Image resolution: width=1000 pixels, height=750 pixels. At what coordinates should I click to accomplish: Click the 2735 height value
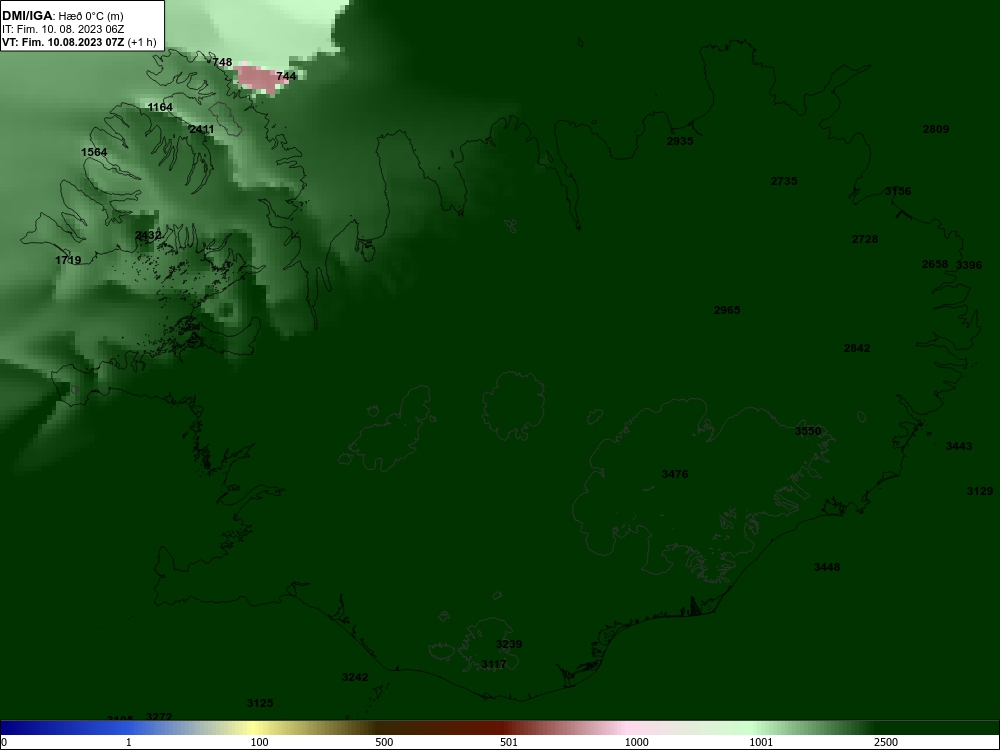coord(784,181)
